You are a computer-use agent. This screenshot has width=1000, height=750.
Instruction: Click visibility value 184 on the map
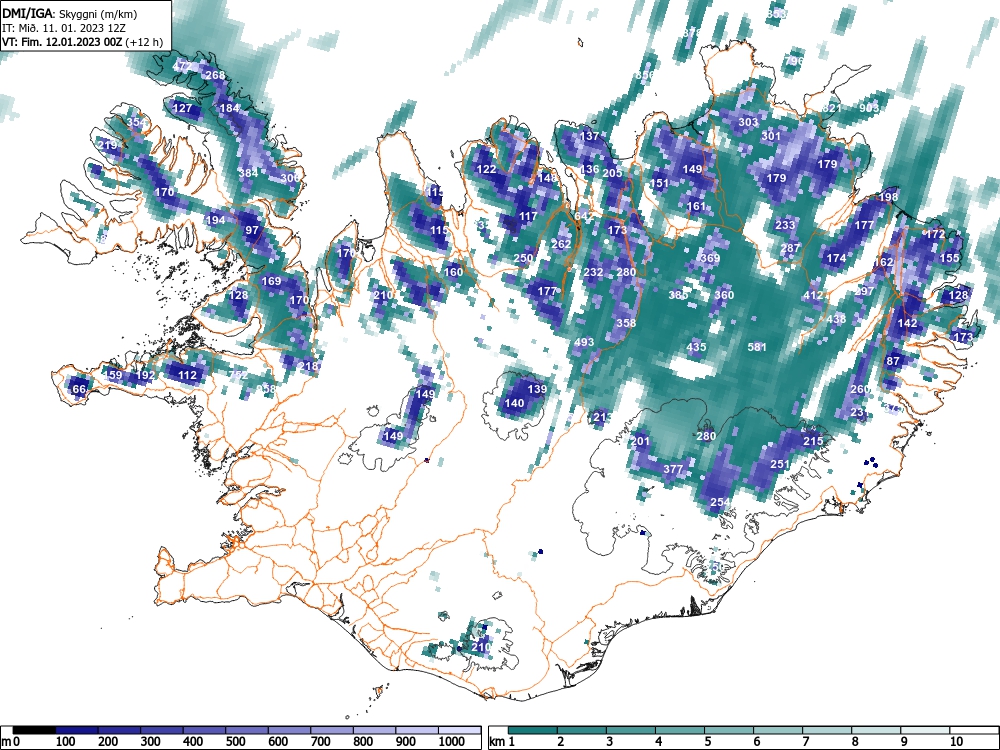(x=229, y=108)
